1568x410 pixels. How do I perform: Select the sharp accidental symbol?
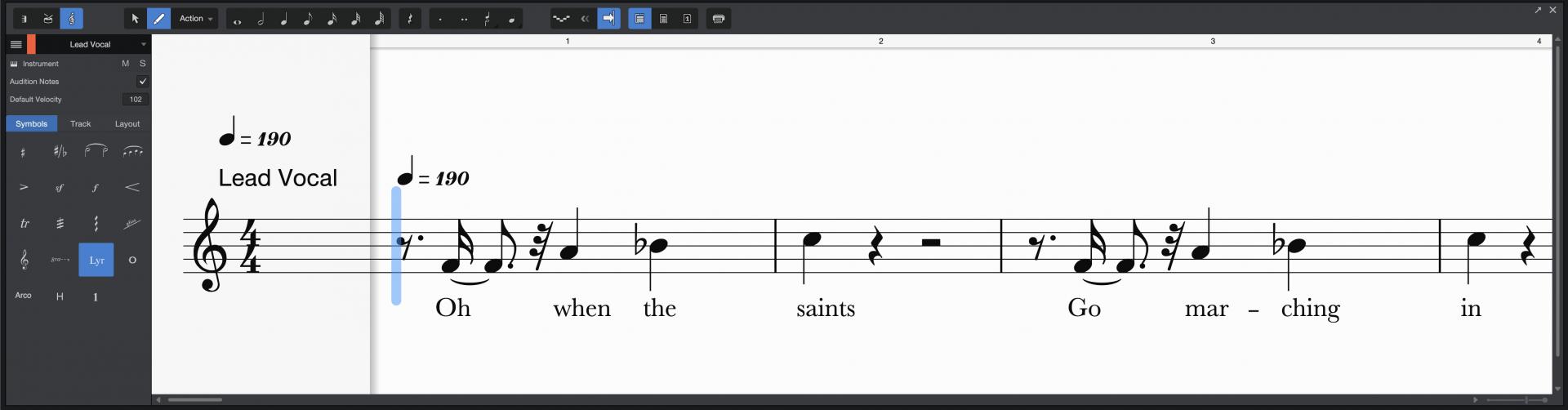click(x=24, y=152)
